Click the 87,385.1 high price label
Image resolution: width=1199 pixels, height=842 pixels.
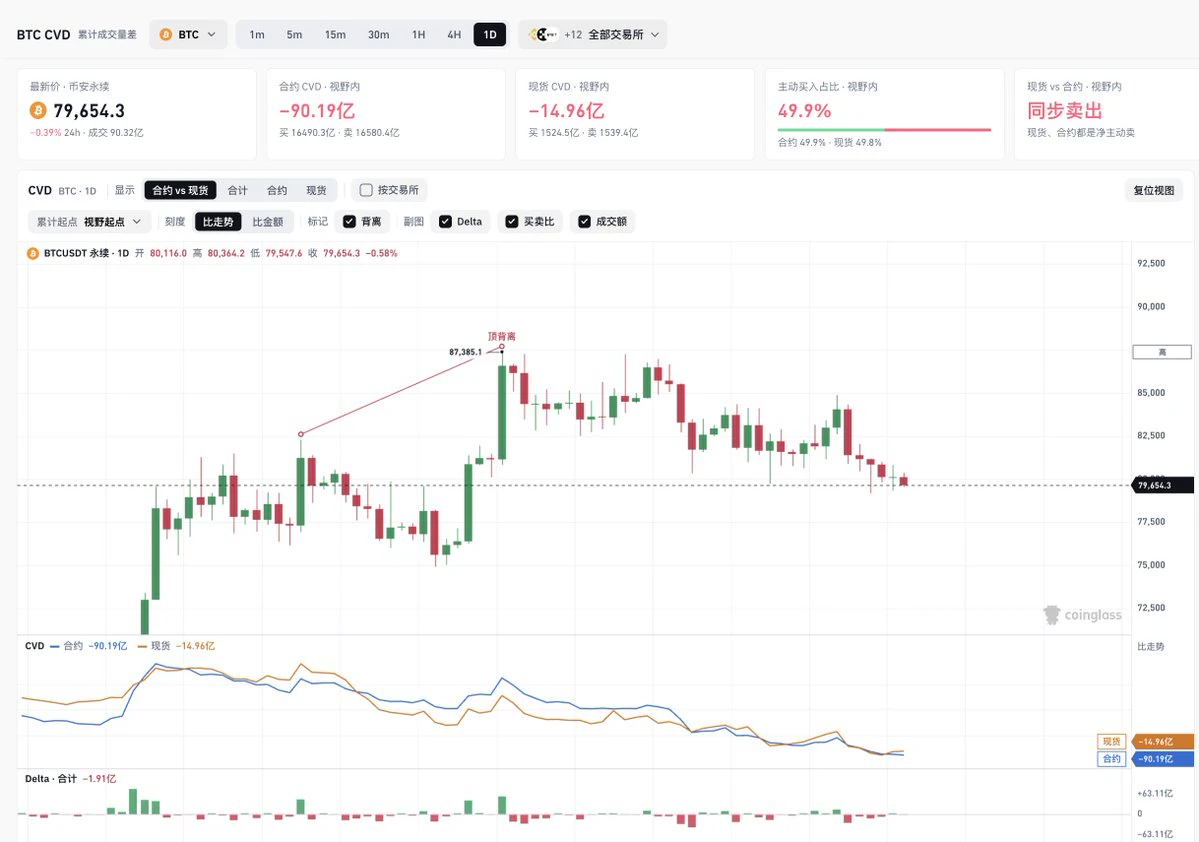[x=466, y=352]
